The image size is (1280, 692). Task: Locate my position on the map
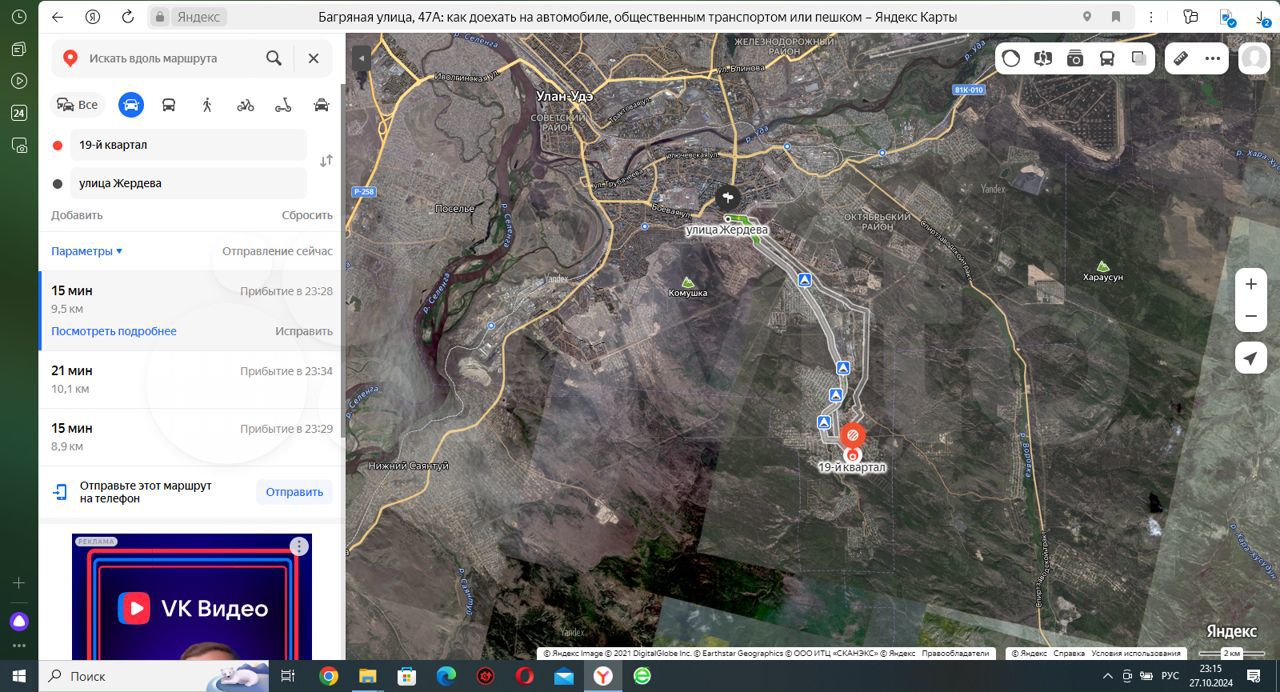(1251, 357)
